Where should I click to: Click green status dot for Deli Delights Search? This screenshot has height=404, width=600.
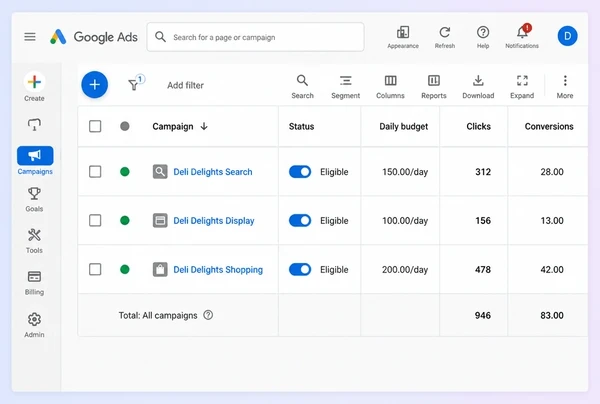pyautogui.click(x=125, y=172)
